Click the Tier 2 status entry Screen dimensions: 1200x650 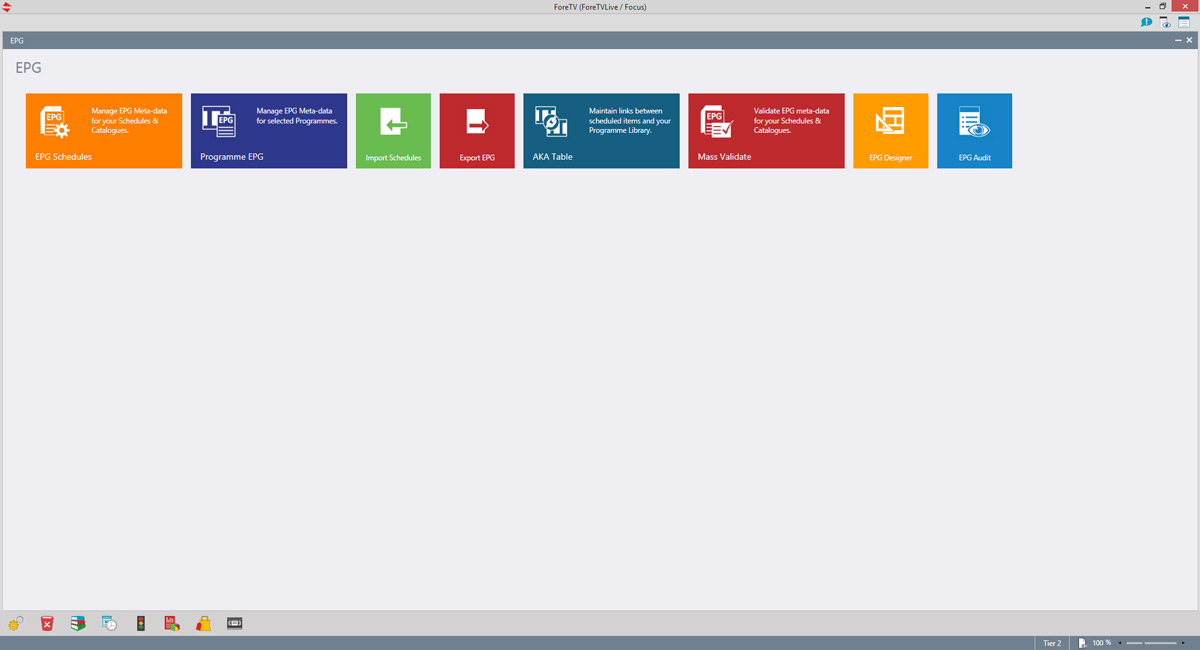pyautogui.click(x=1052, y=643)
